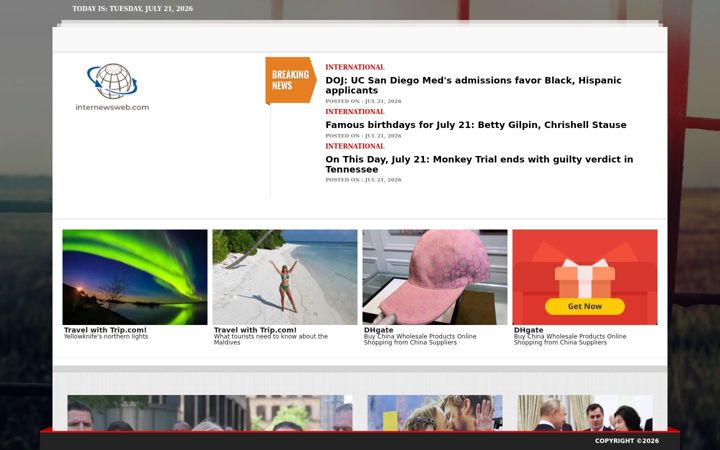Viewport: 720px width, 450px height.
Task: Open the crowd street photo article thumbnail
Action: click(210, 413)
